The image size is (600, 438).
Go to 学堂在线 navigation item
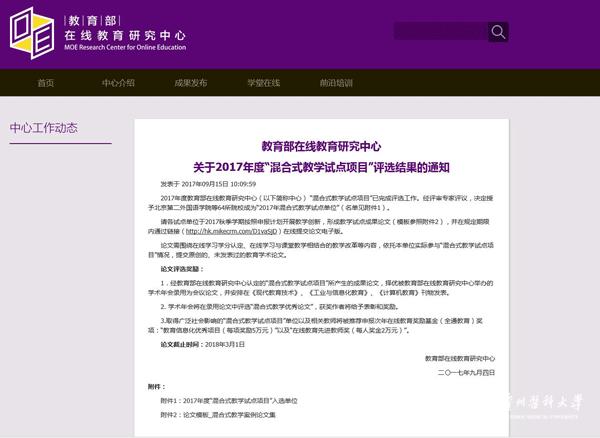[x=264, y=83]
